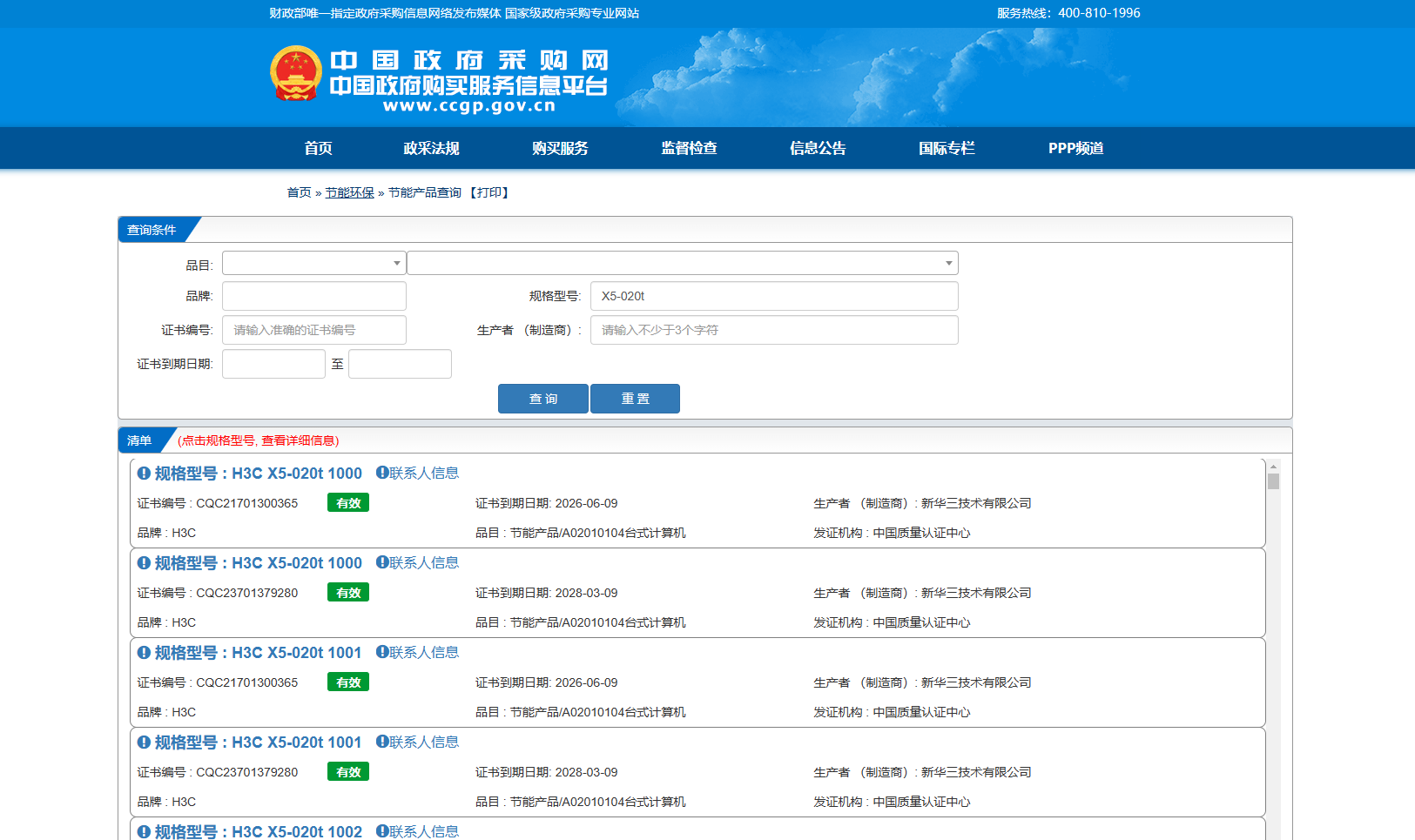This screenshot has height=840, width=1415.
Task: Open the 政采法规 navigation menu item
Action: click(x=431, y=148)
